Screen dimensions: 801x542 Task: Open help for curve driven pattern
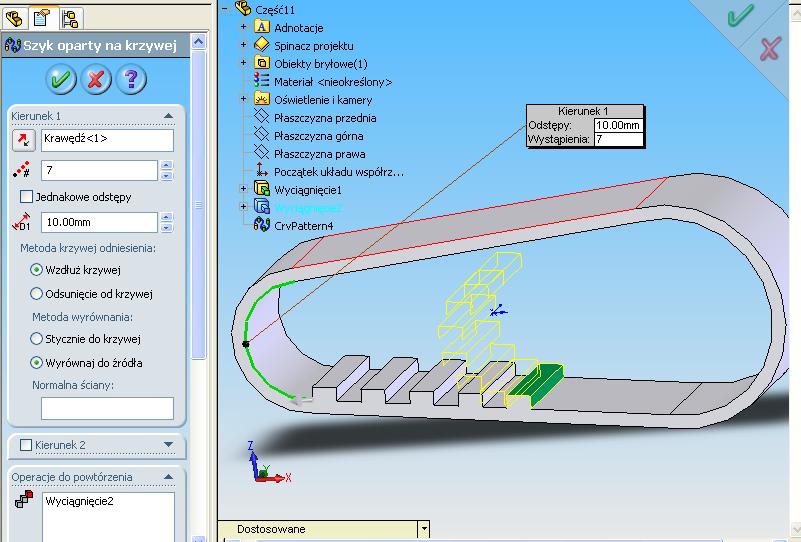131,79
